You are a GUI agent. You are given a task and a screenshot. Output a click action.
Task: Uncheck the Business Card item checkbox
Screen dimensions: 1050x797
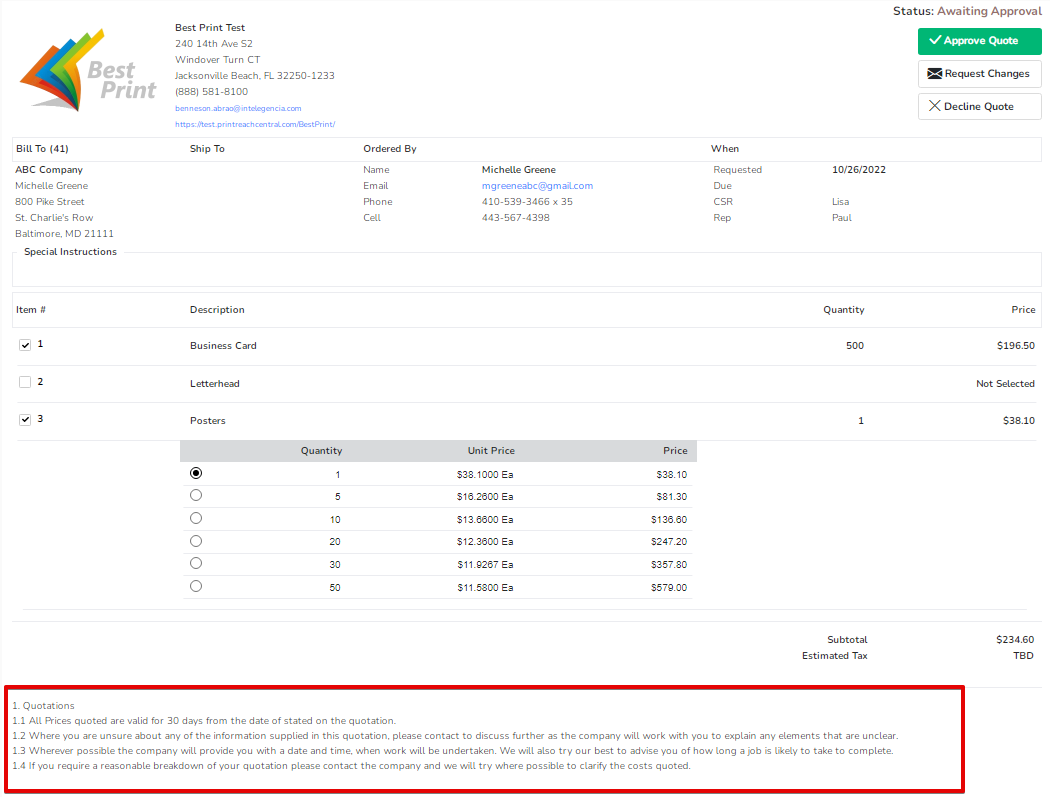point(25,345)
